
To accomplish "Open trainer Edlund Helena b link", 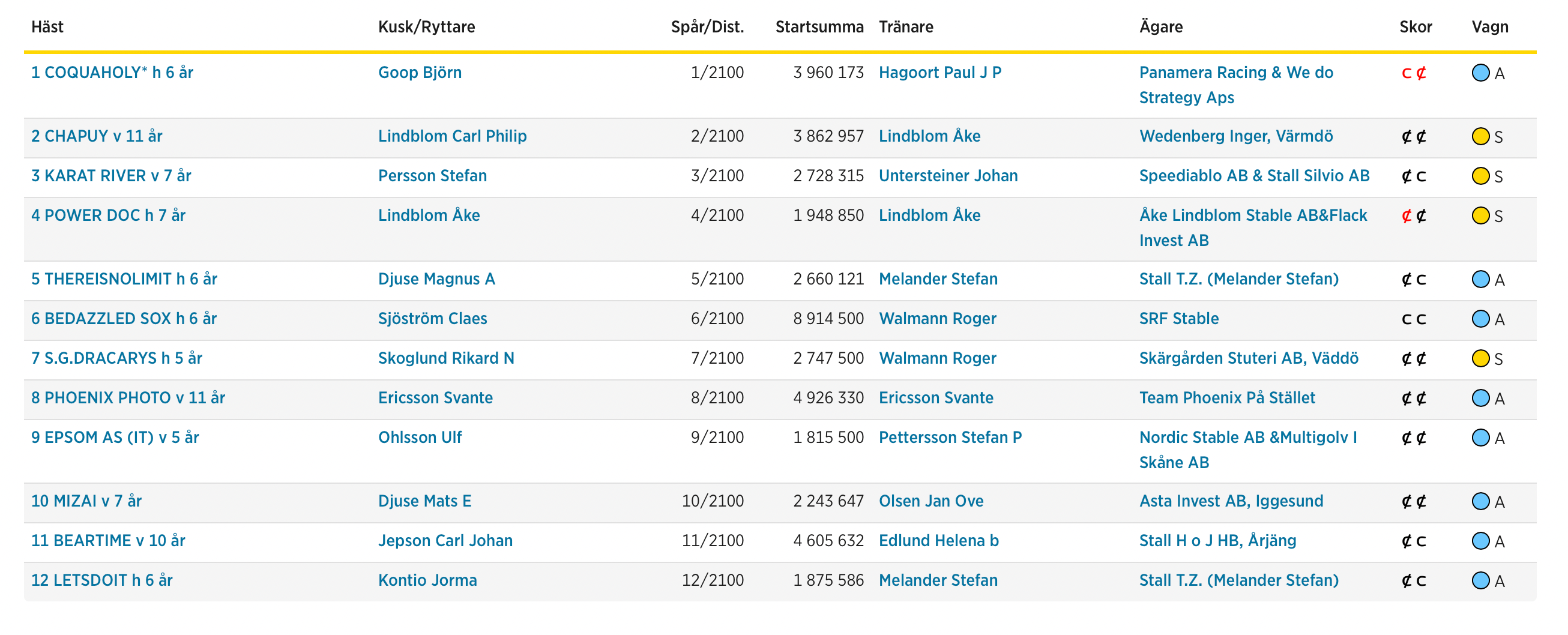I will click(x=938, y=541).
